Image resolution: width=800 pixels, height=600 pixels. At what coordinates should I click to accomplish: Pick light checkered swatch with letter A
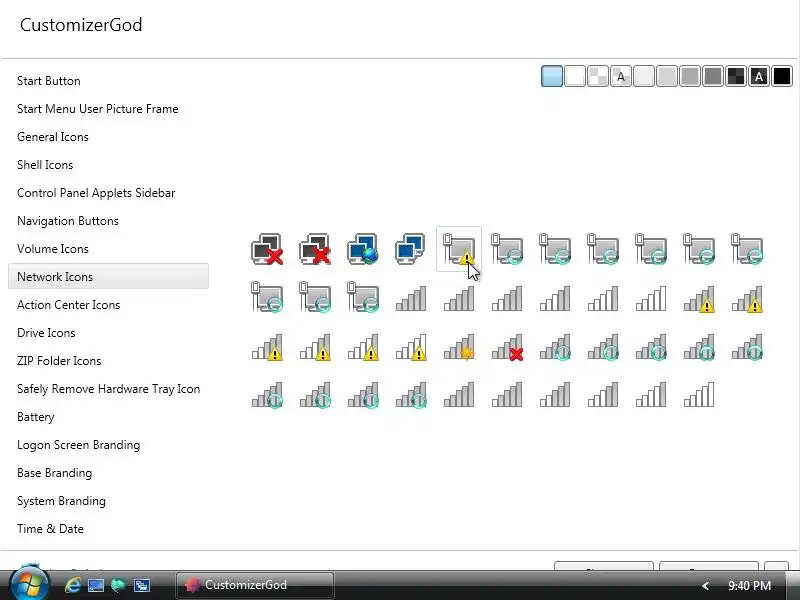tap(621, 77)
